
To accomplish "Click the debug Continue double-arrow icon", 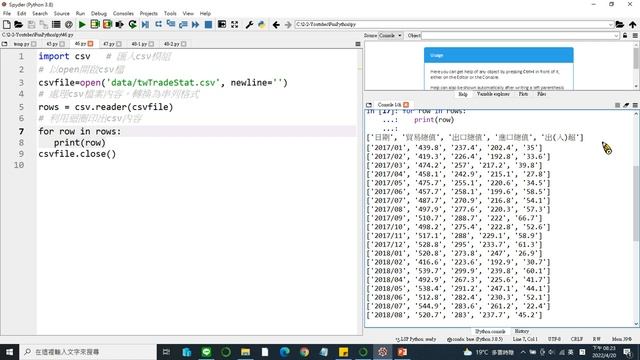I will coord(196,24).
